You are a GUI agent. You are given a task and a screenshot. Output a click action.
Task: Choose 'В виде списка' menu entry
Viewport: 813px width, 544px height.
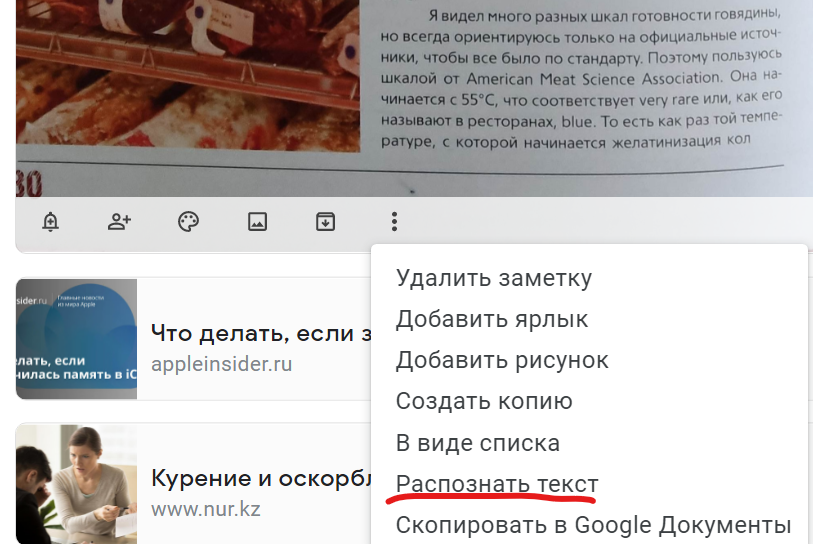point(478,443)
